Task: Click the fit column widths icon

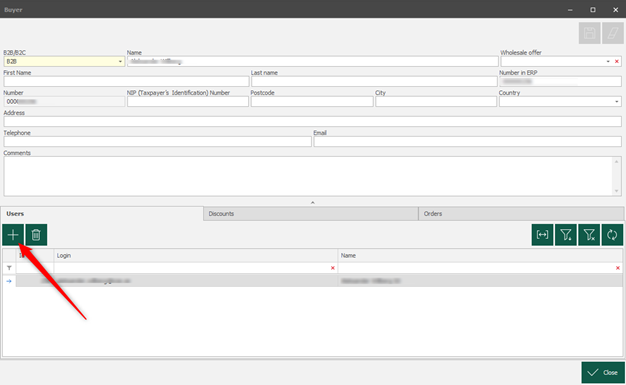Action: pyautogui.click(x=542, y=235)
